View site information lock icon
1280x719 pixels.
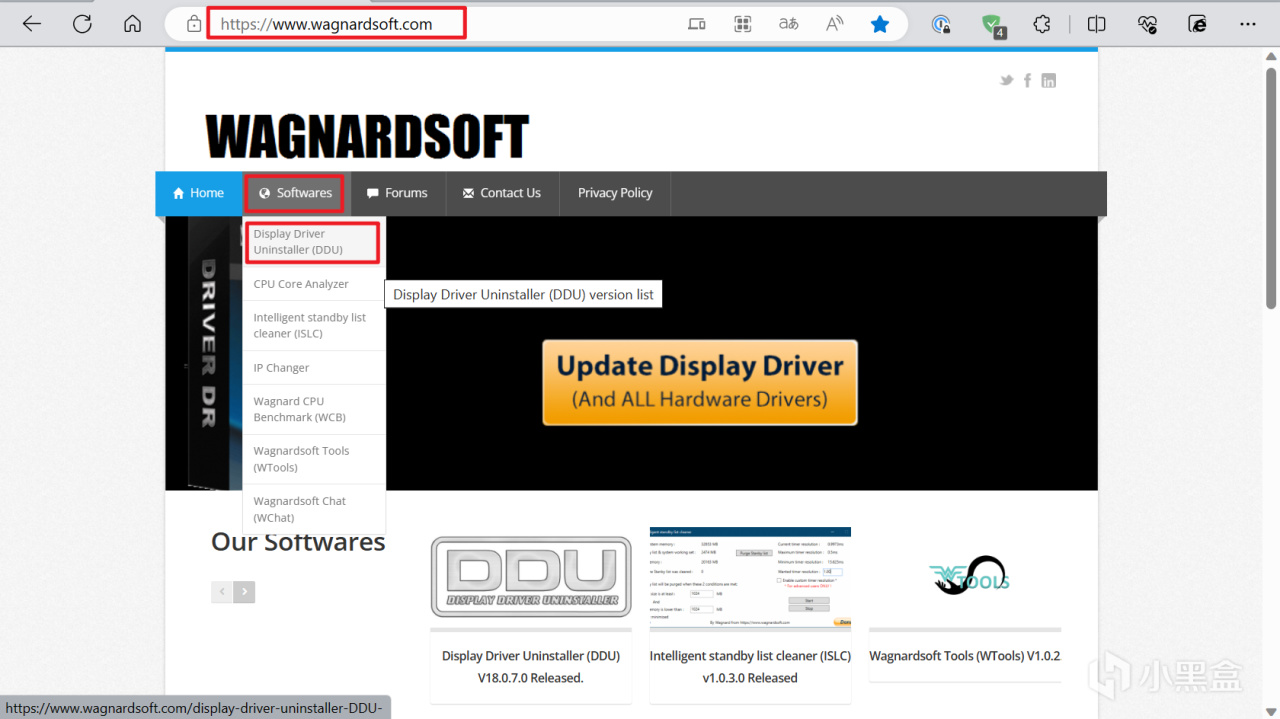tap(194, 24)
